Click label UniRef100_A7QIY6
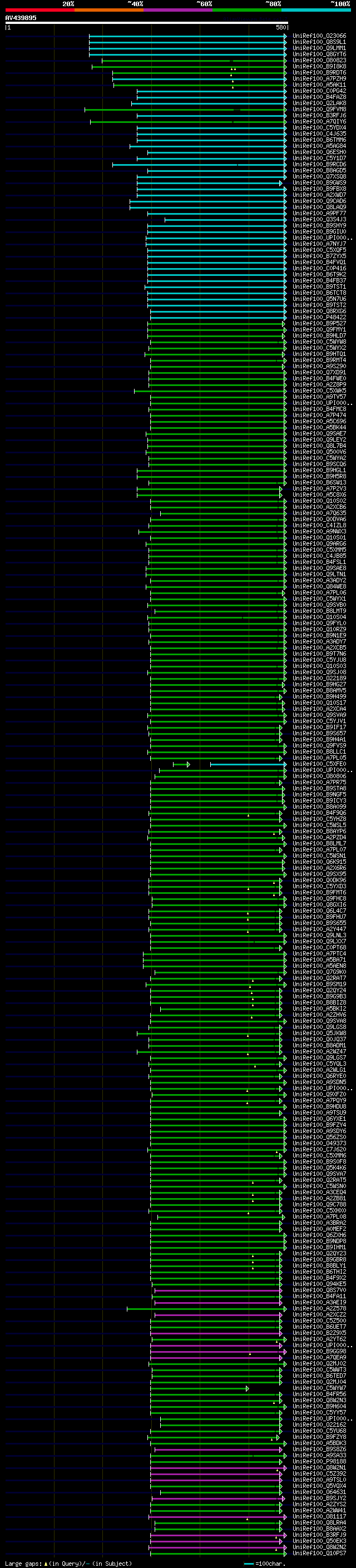 coord(319,122)
